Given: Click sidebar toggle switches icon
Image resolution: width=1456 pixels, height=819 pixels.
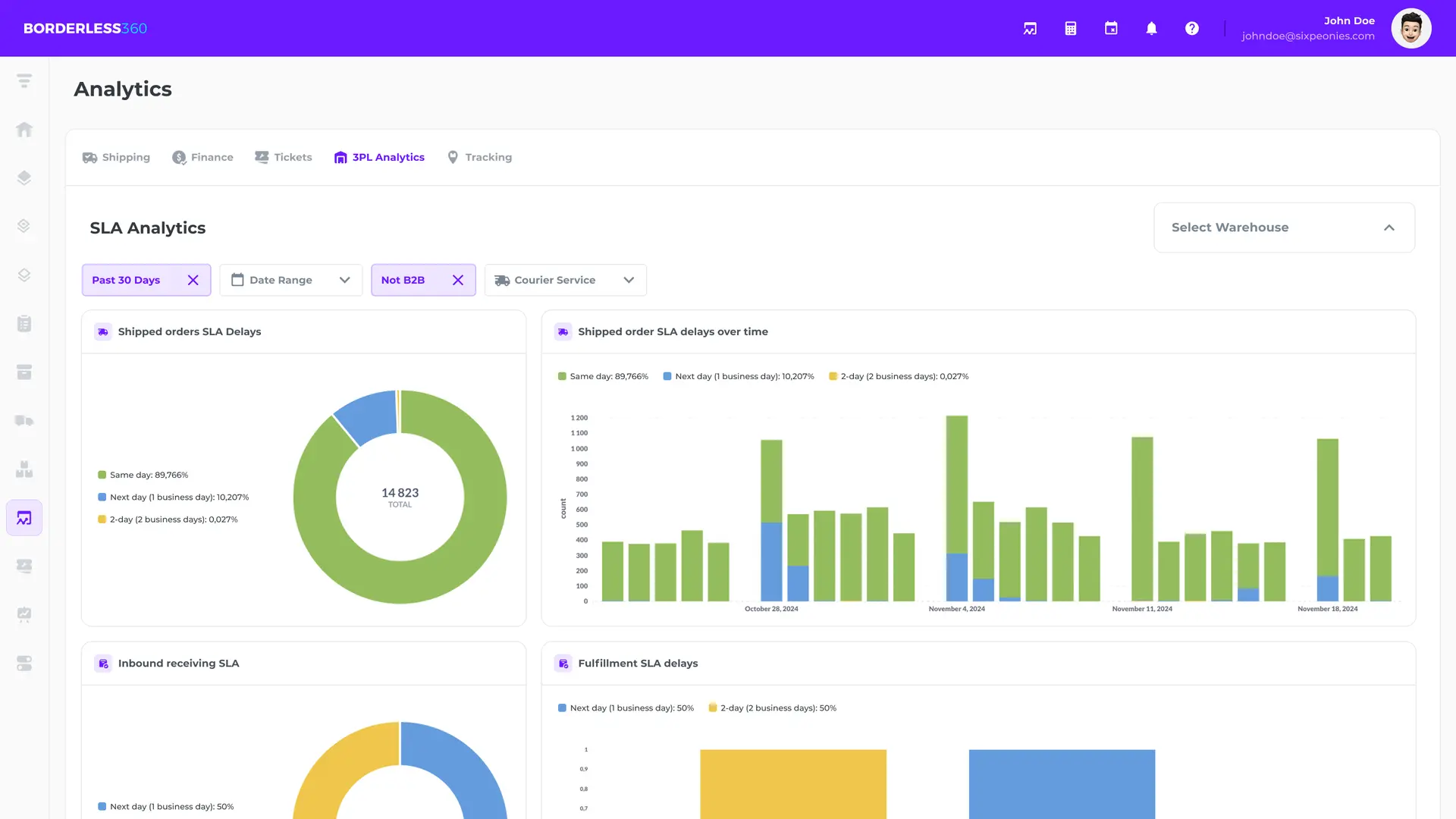Looking at the screenshot, I should click(24, 664).
